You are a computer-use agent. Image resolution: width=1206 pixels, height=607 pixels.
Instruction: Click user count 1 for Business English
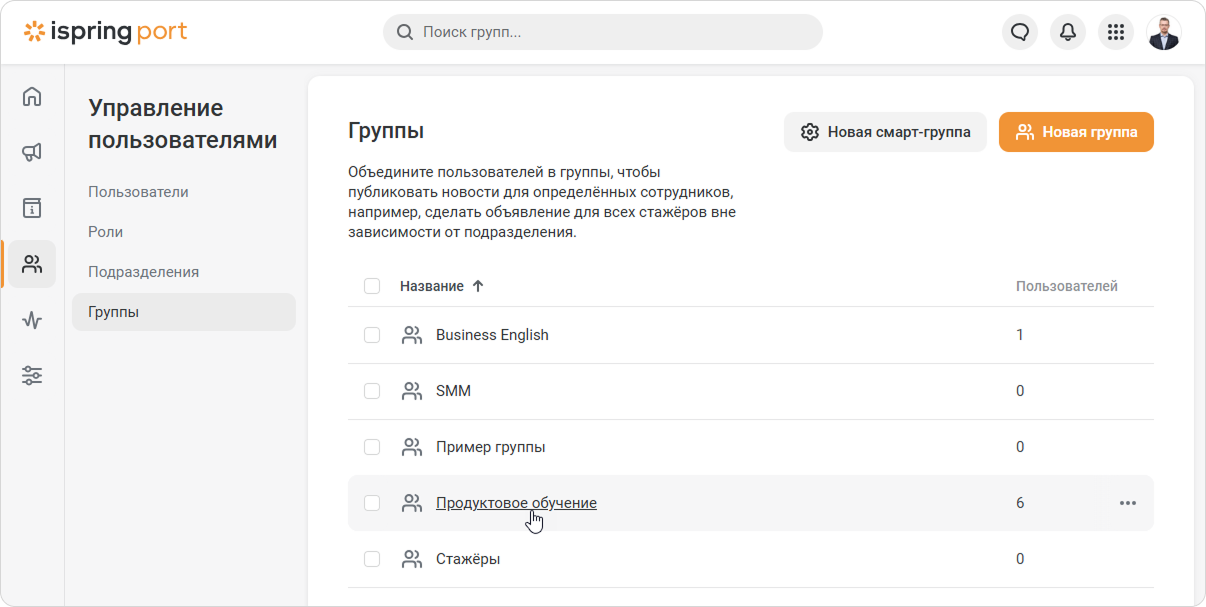point(1020,335)
